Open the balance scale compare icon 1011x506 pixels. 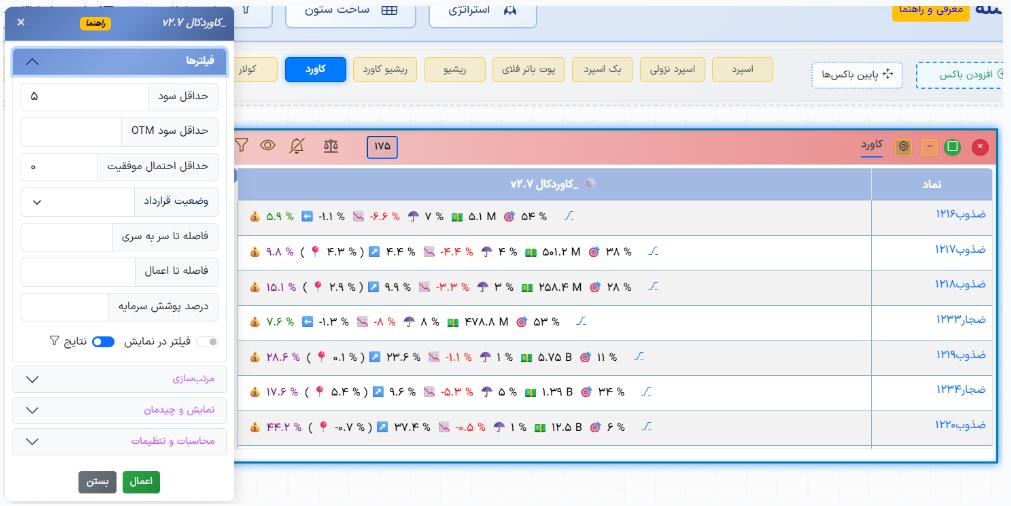click(x=331, y=146)
